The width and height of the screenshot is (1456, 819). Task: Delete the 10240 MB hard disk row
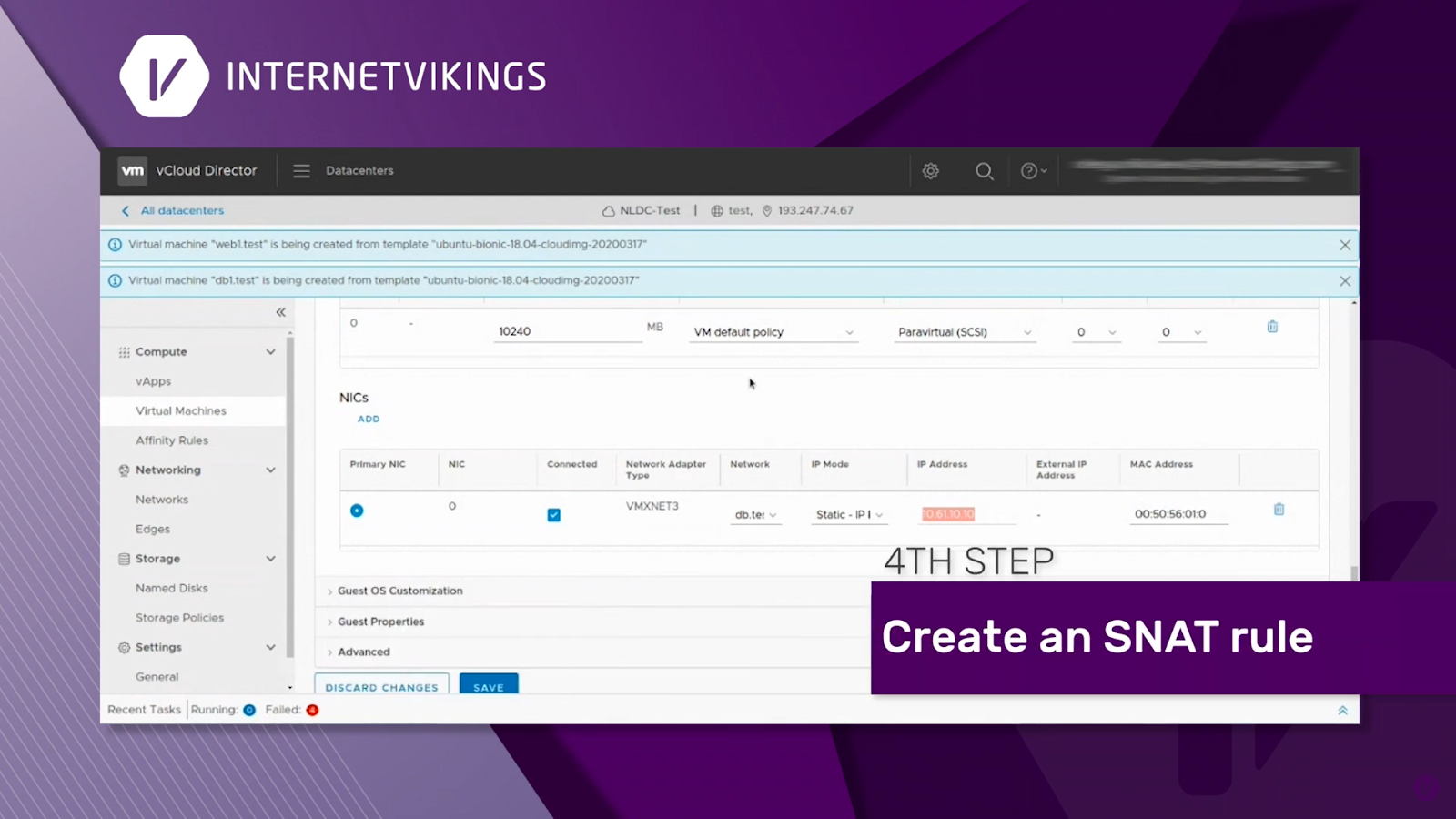click(x=1272, y=327)
